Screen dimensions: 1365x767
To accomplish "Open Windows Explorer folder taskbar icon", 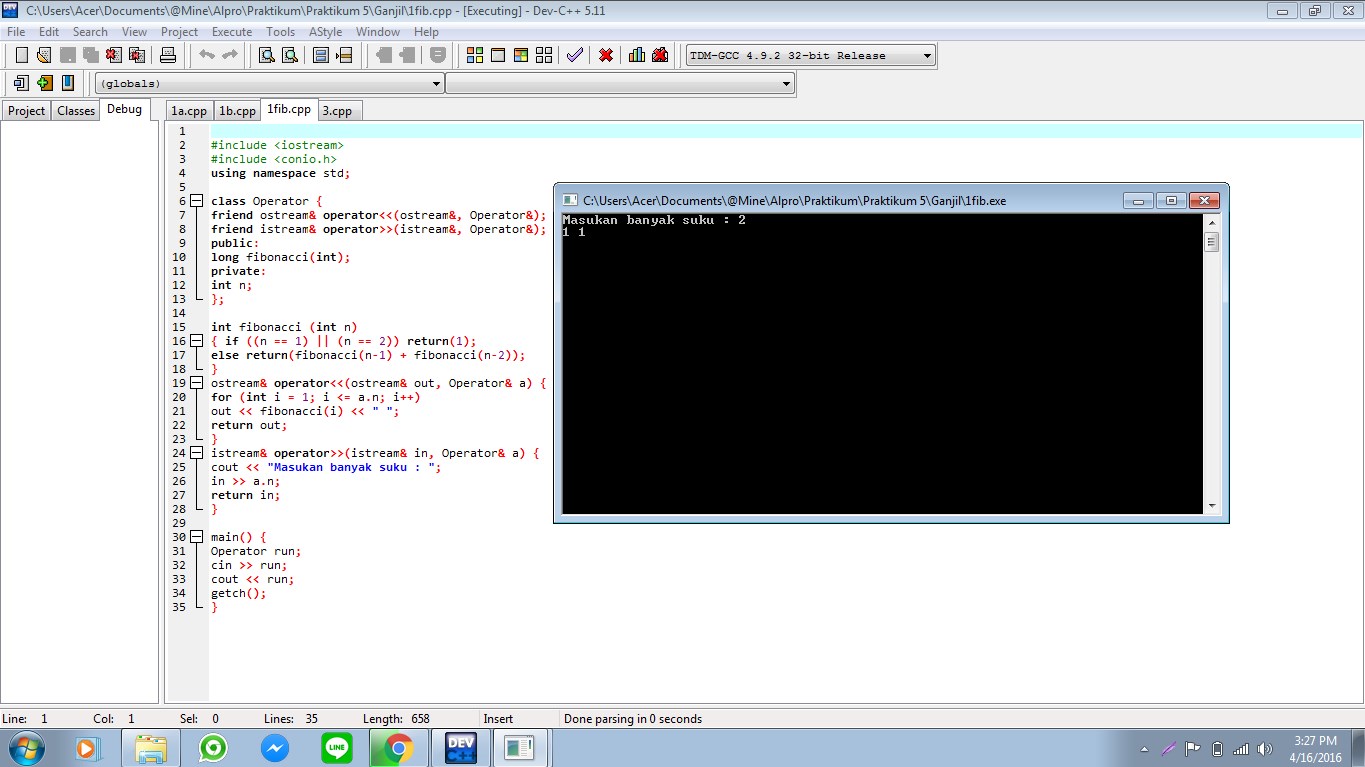I will (151, 748).
